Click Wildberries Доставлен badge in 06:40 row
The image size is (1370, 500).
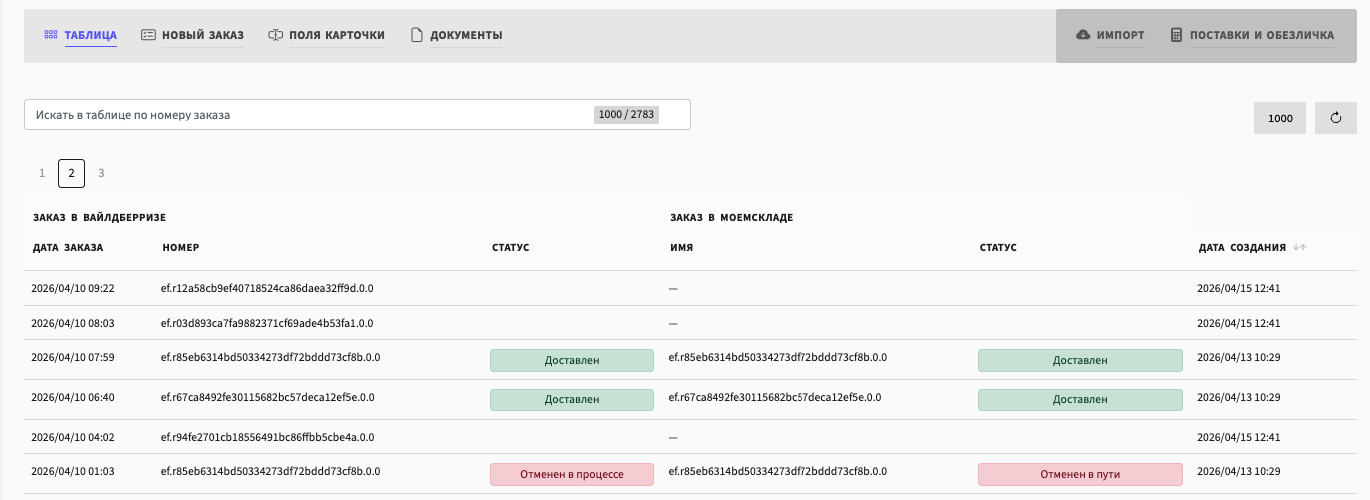pos(572,400)
